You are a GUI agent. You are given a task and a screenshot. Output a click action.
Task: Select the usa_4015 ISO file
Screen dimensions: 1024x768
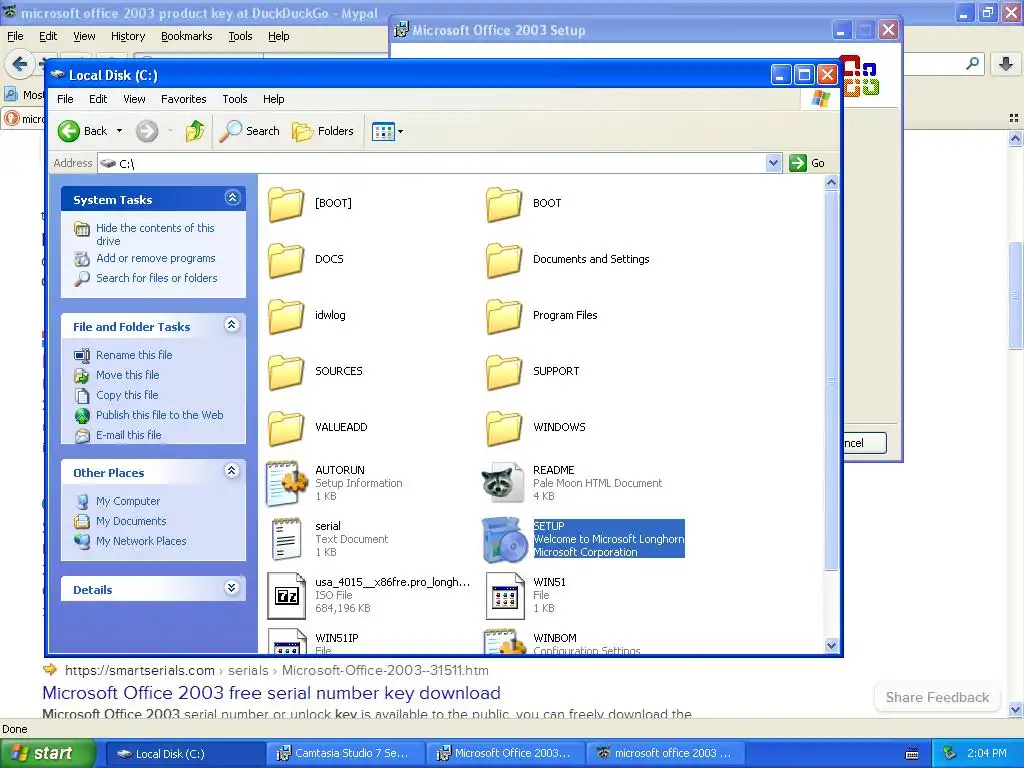click(x=286, y=596)
